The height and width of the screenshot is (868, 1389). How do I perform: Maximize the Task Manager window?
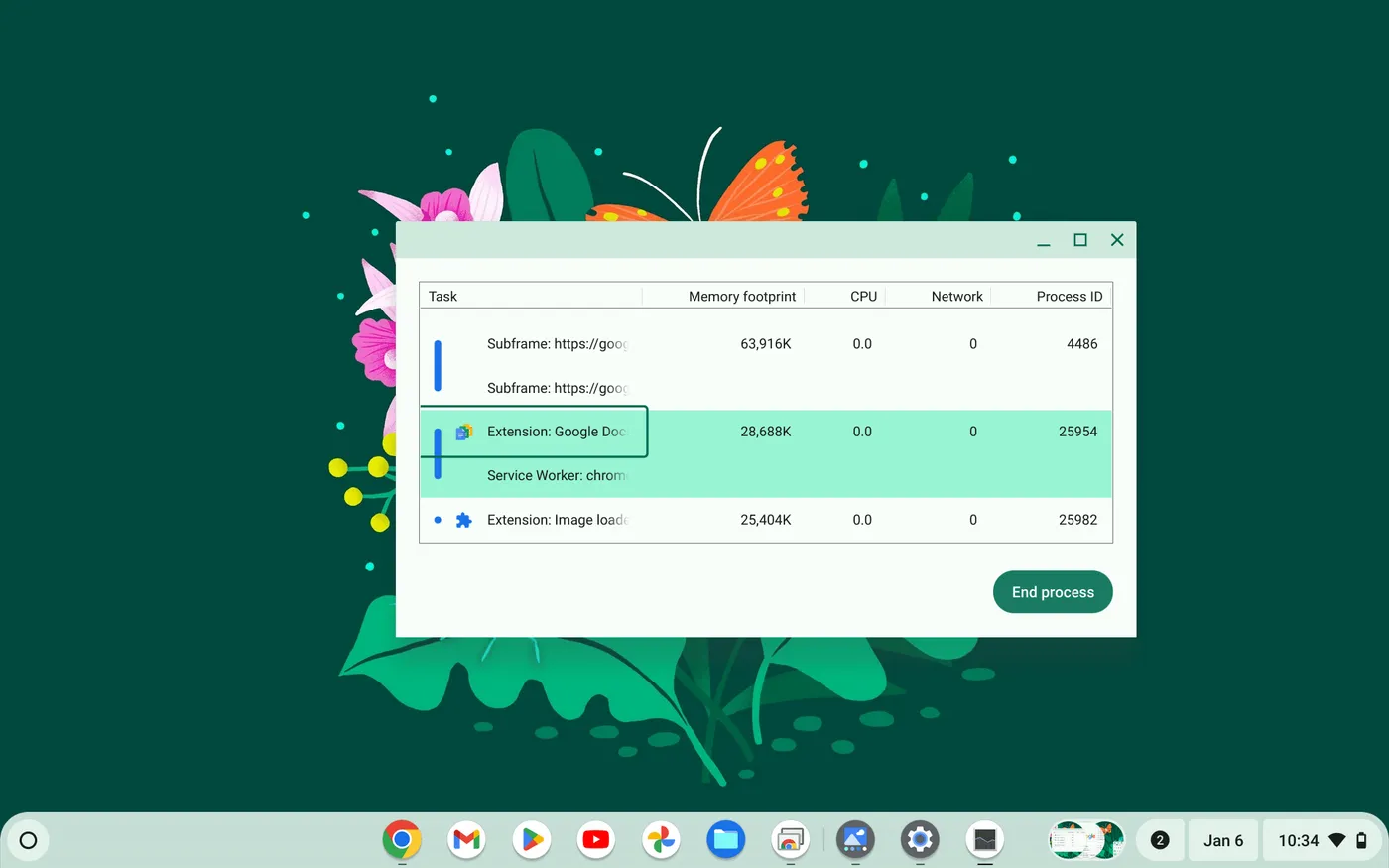(1080, 240)
